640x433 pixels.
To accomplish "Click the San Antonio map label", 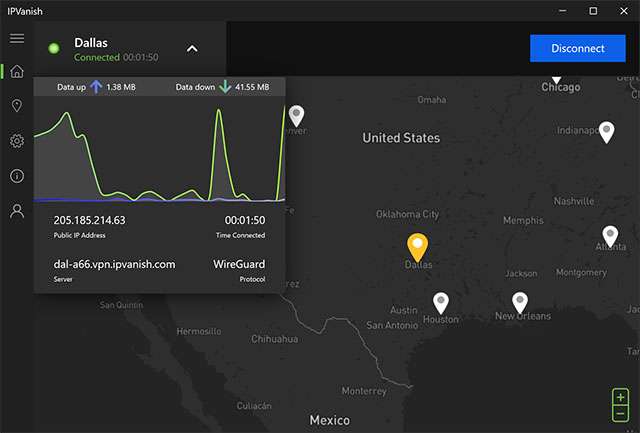I will [x=392, y=325].
